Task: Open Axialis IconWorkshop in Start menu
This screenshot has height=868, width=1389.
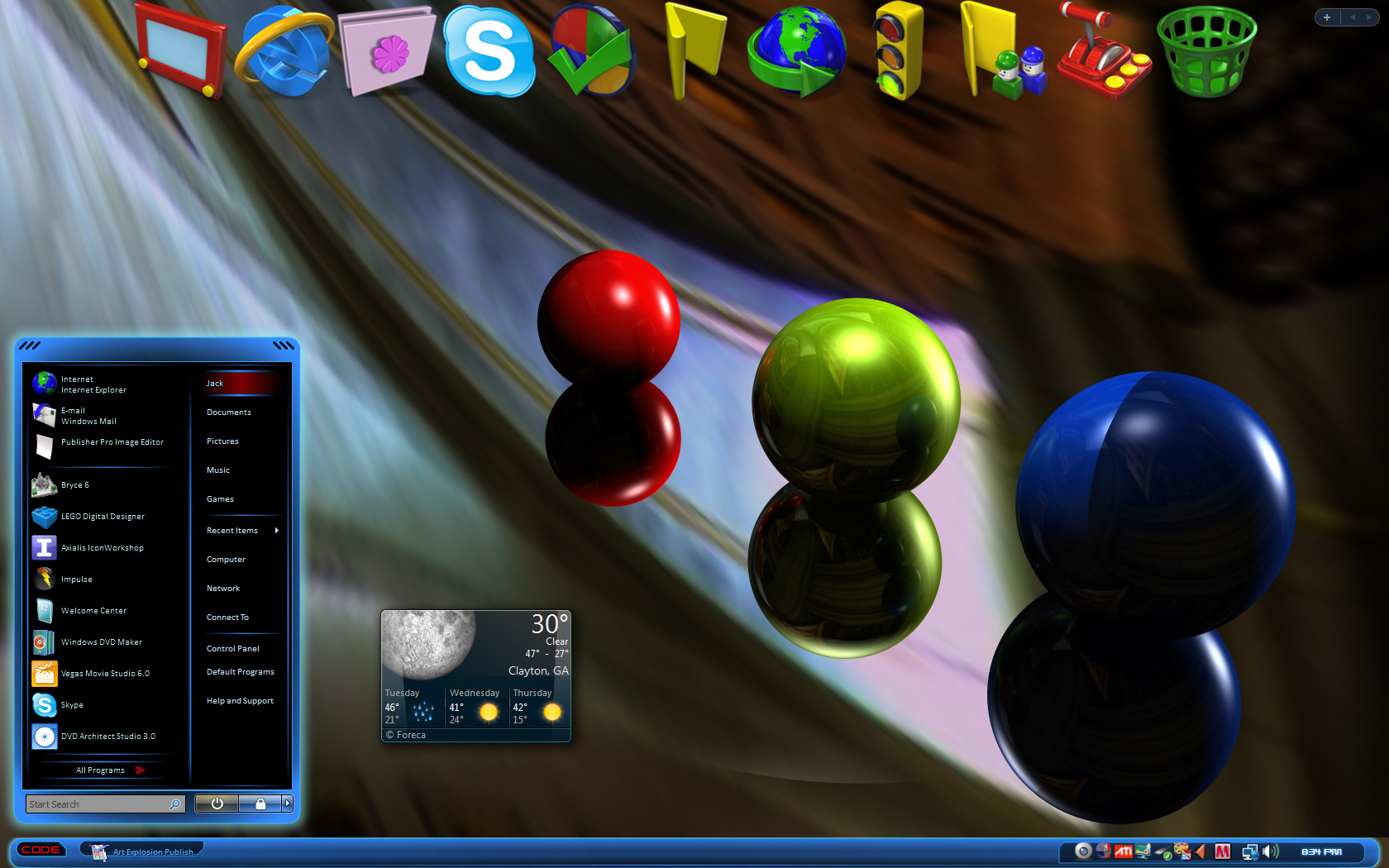Action: point(102,548)
